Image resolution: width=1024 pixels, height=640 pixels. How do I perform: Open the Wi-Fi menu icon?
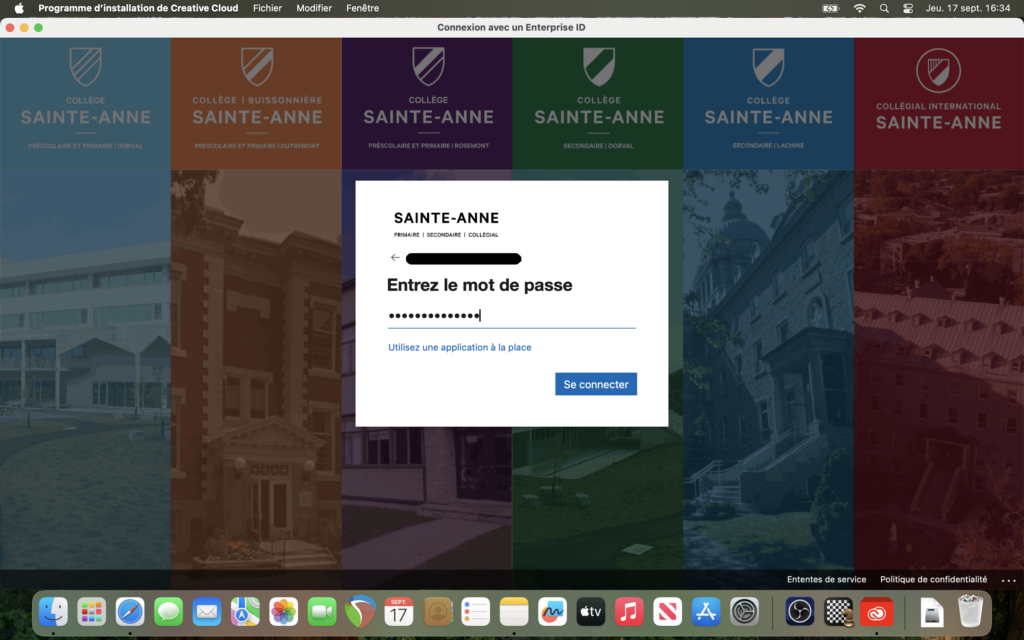point(859,8)
